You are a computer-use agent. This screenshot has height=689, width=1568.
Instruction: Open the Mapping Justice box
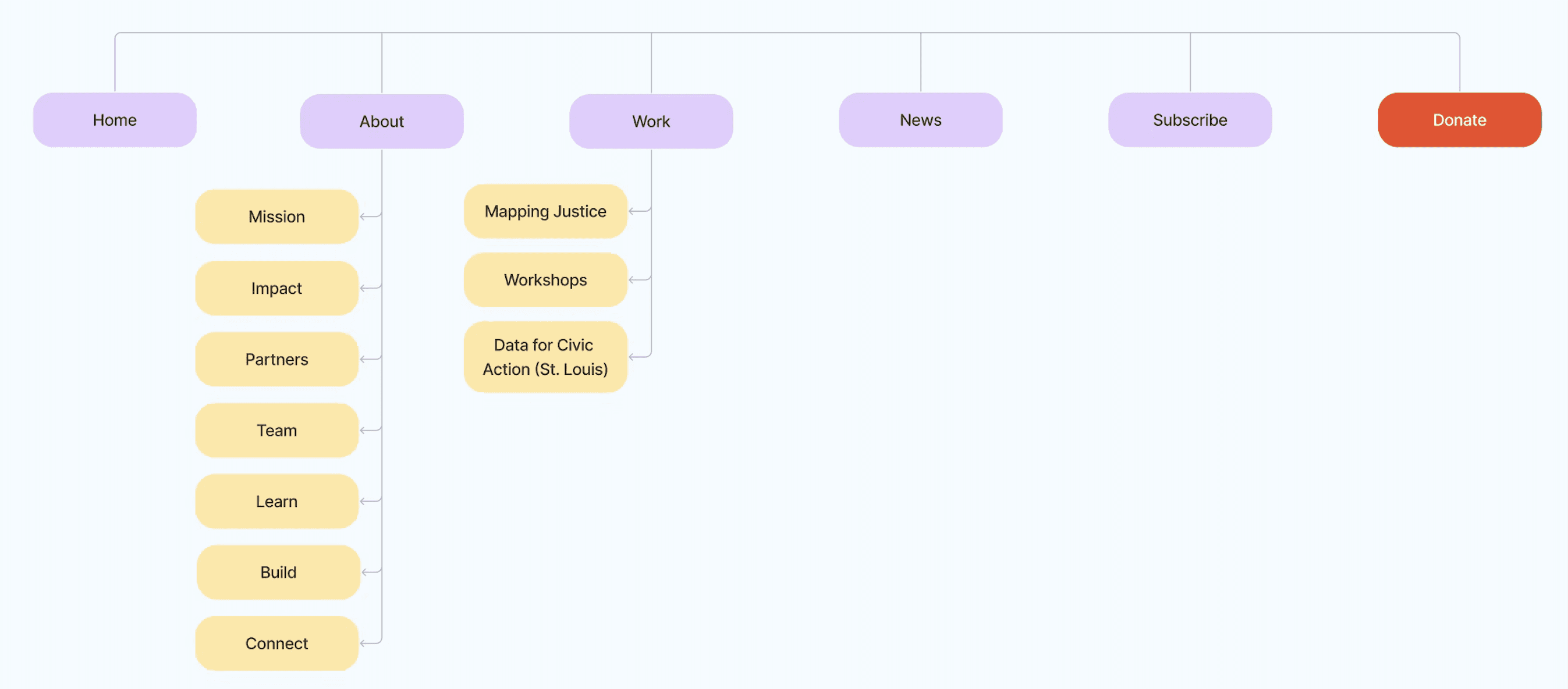(x=545, y=211)
